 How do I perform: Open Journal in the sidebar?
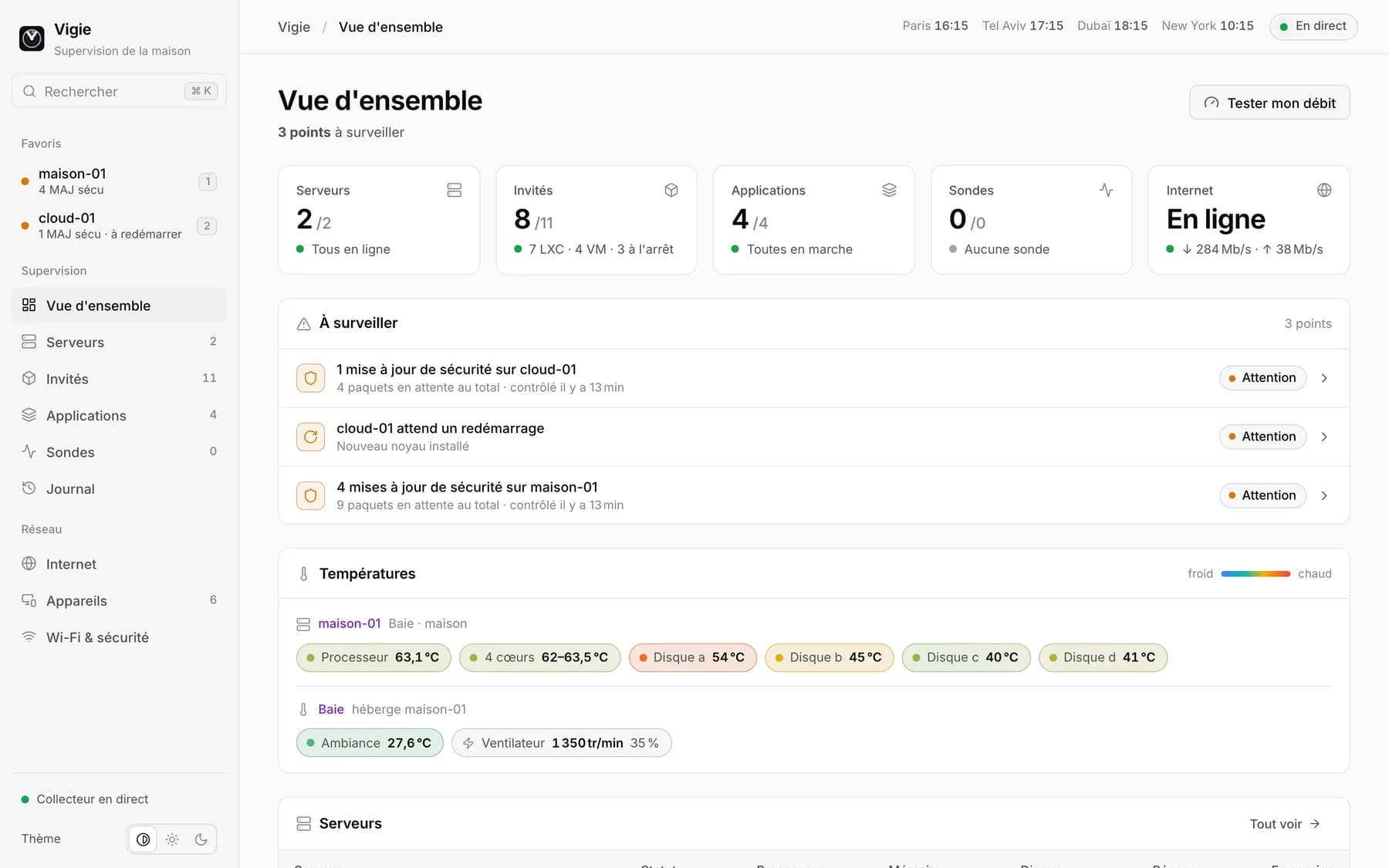(119, 488)
